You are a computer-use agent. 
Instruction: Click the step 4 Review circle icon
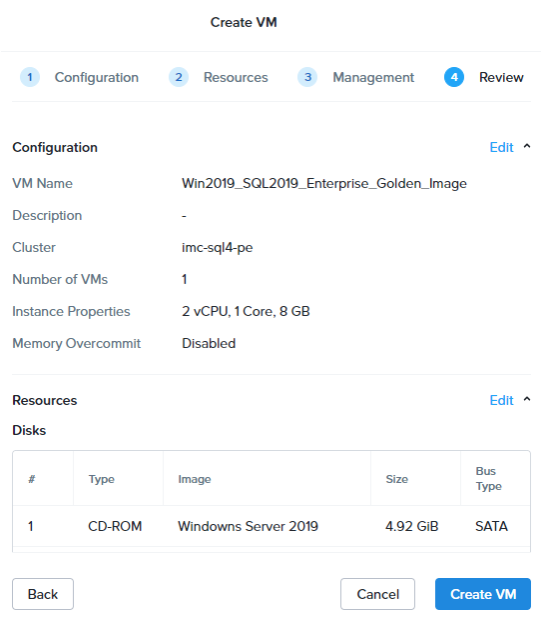(x=454, y=77)
